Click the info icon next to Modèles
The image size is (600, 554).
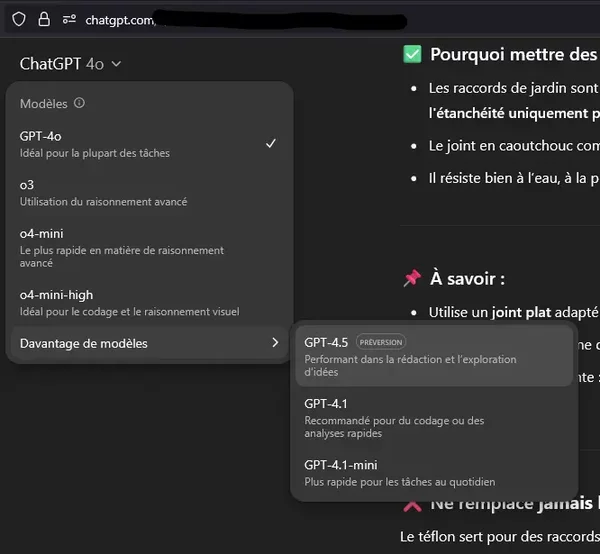80,103
